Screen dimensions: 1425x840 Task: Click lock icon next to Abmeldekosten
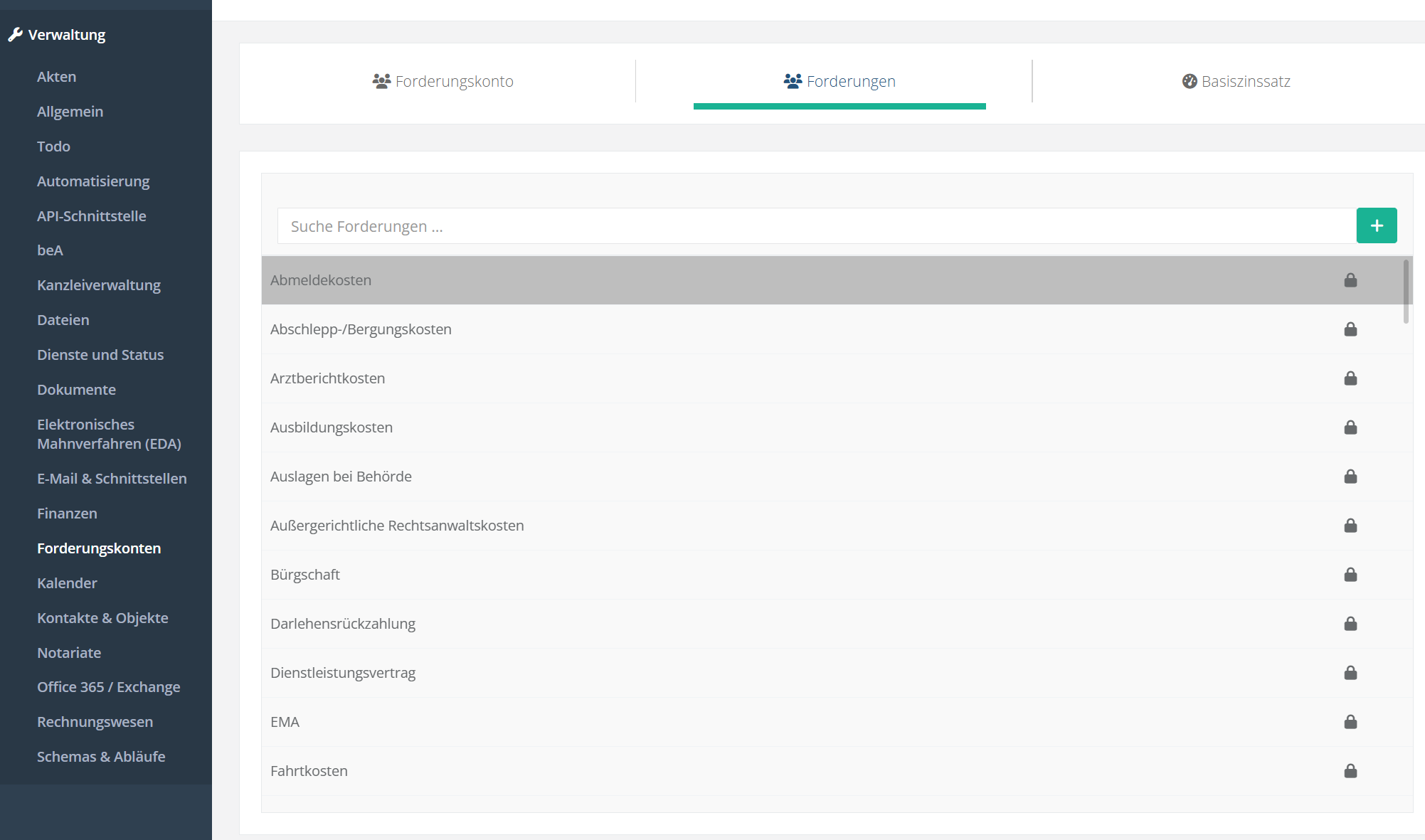click(1350, 280)
